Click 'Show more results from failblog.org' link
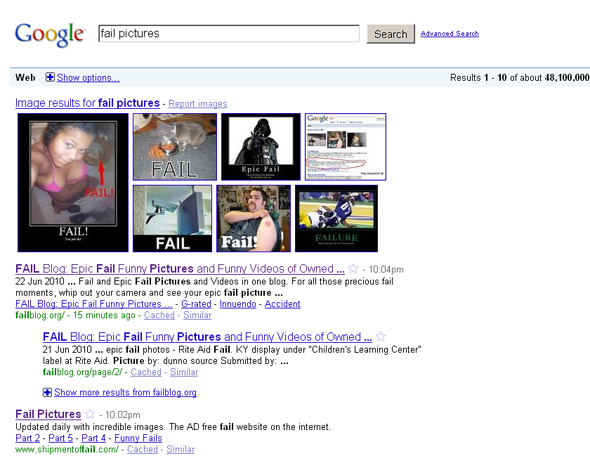This screenshot has width=590, height=456. click(x=125, y=392)
